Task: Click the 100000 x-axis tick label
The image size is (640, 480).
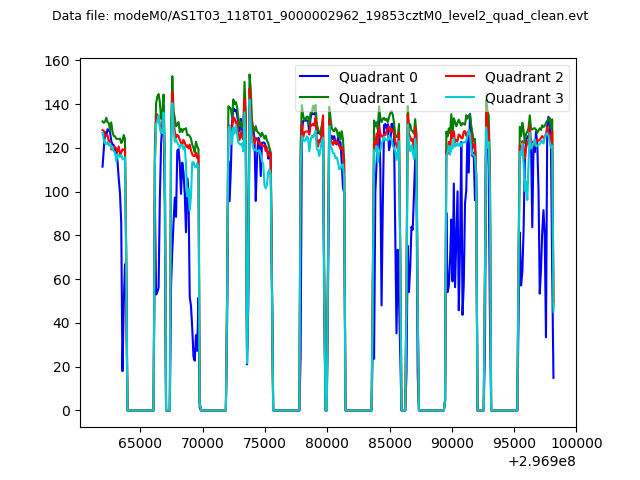Action: (x=575, y=442)
